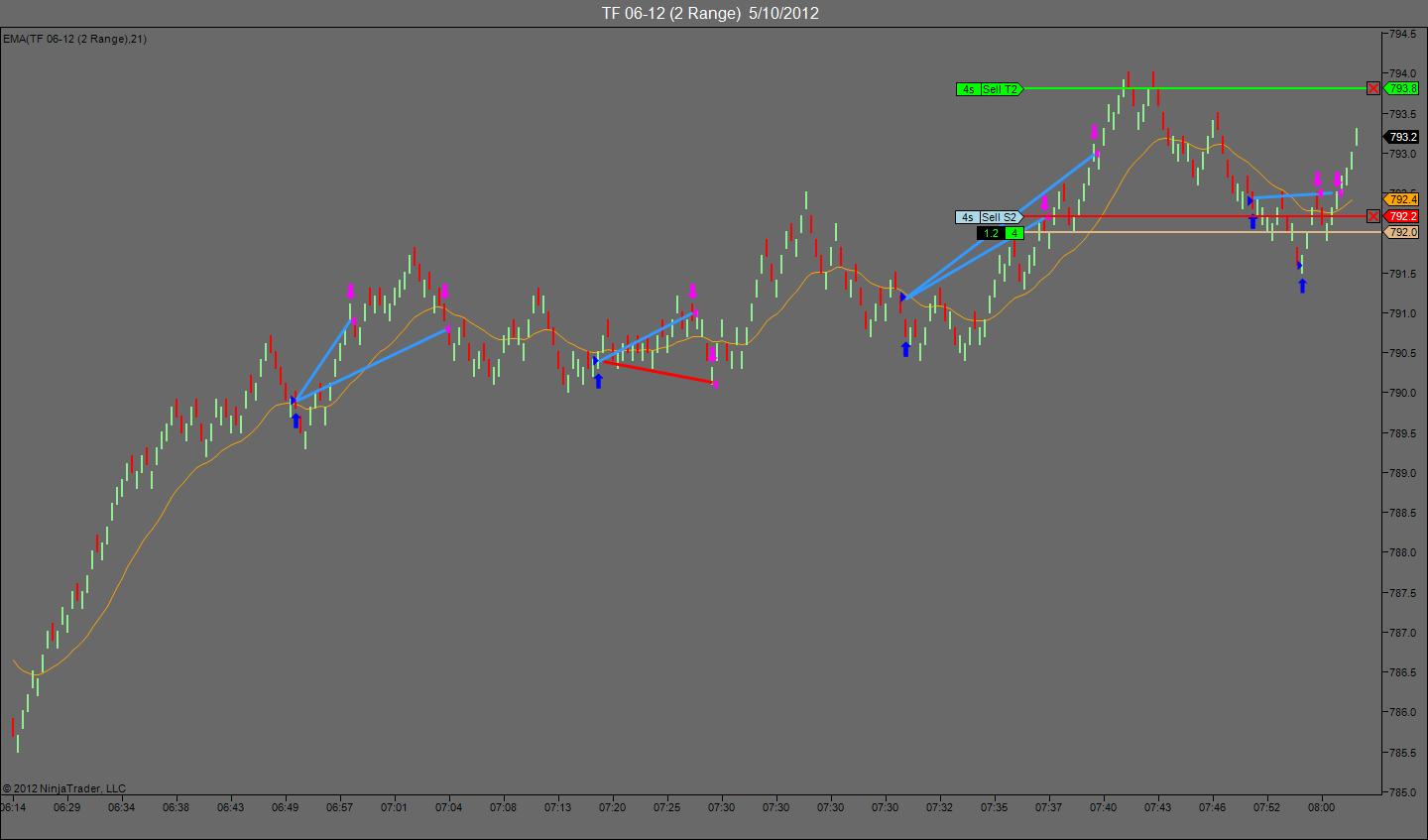This screenshot has width=1428, height=840.
Task: Click the 4s quantity tag on Sell S2
Action: [968, 217]
